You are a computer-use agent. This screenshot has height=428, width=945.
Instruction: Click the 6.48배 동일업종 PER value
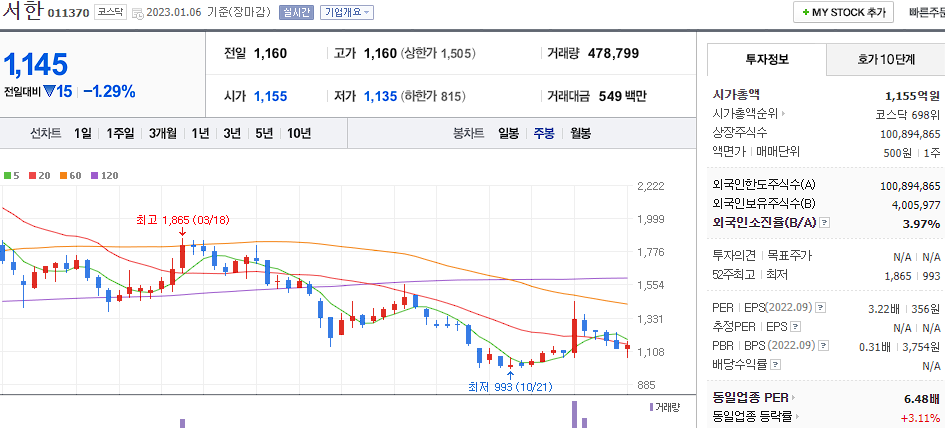coord(922,398)
